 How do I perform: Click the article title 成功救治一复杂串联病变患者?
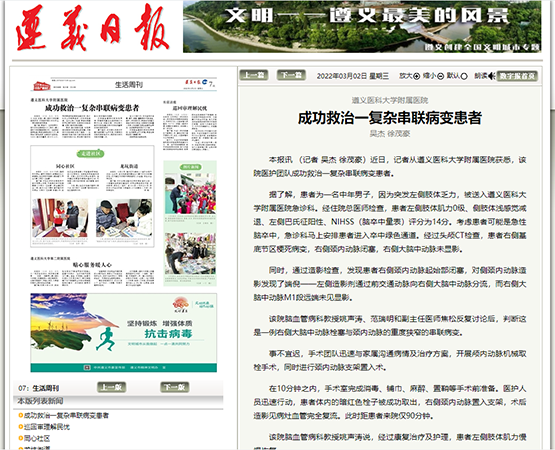pos(389,118)
